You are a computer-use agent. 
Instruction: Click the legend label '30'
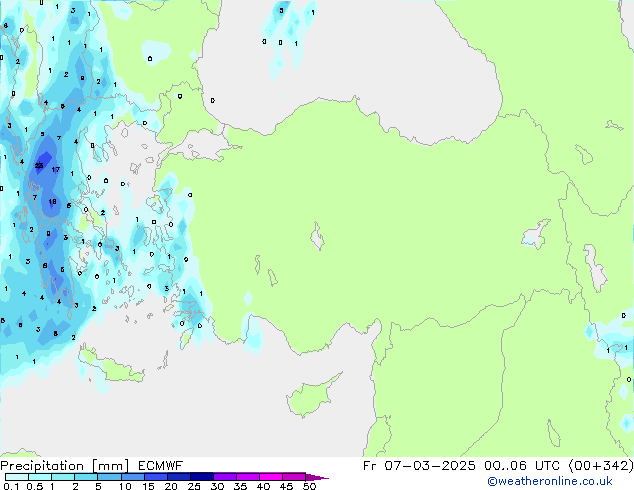click(217, 486)
